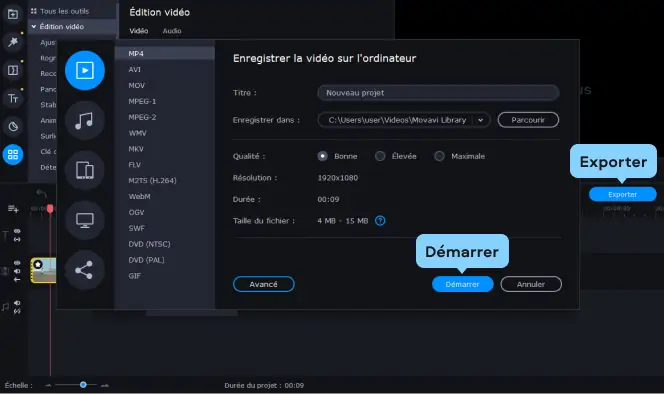Select Élevée quality radio button
This screenshot has width=664, height=394.
tap(380, 156)
